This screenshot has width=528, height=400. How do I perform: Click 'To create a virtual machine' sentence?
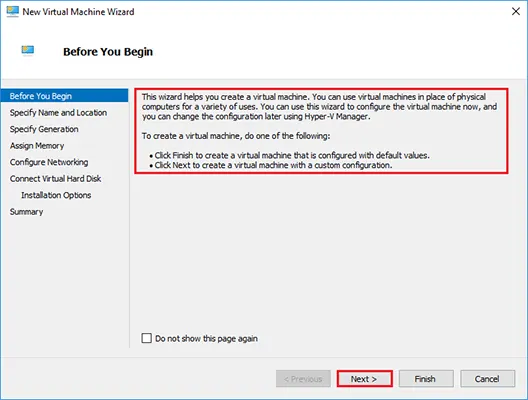[x=236, y=136]
